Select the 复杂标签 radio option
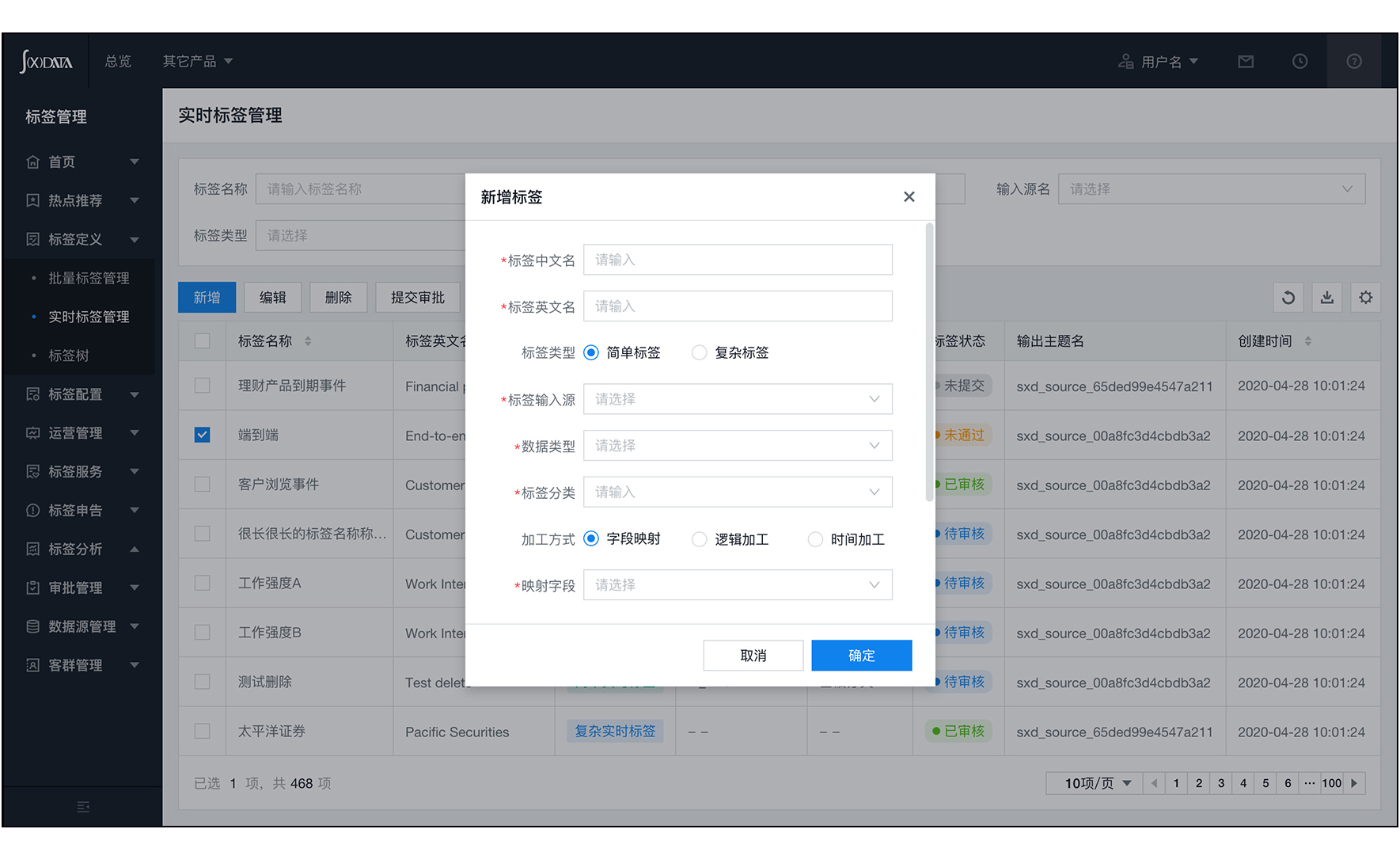 [700, 353]
